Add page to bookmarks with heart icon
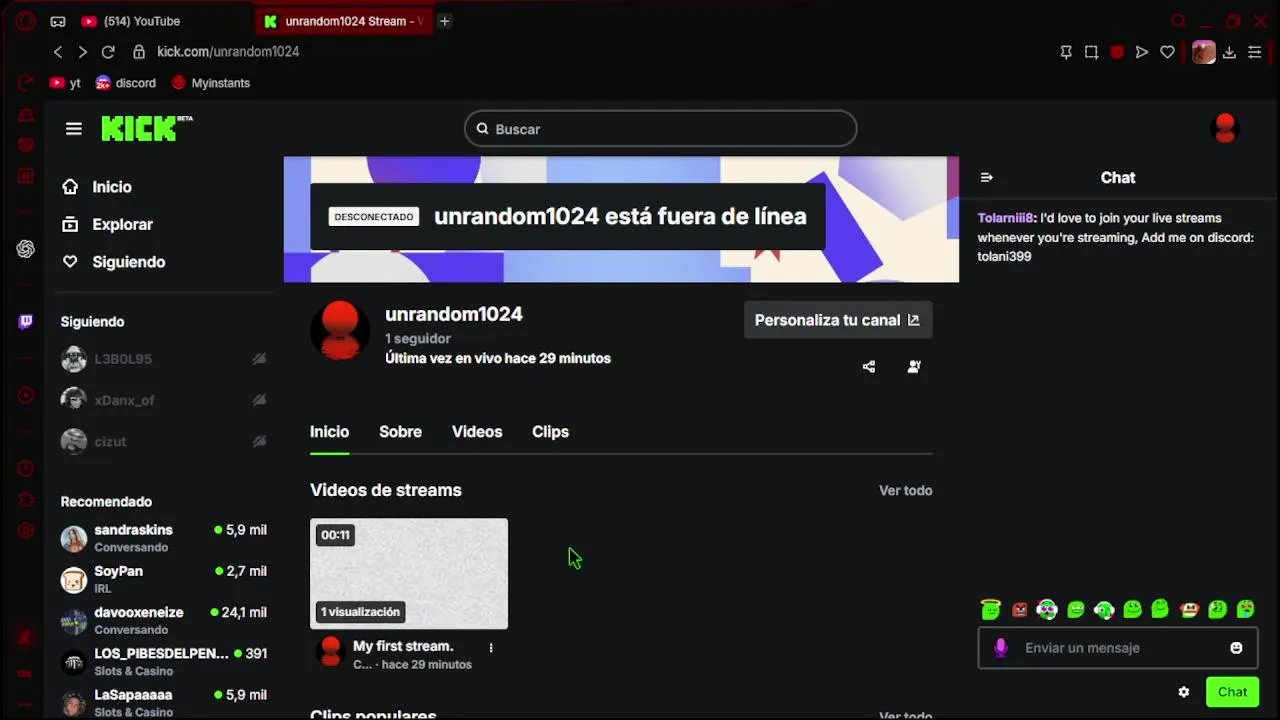 pos(1167,52)
